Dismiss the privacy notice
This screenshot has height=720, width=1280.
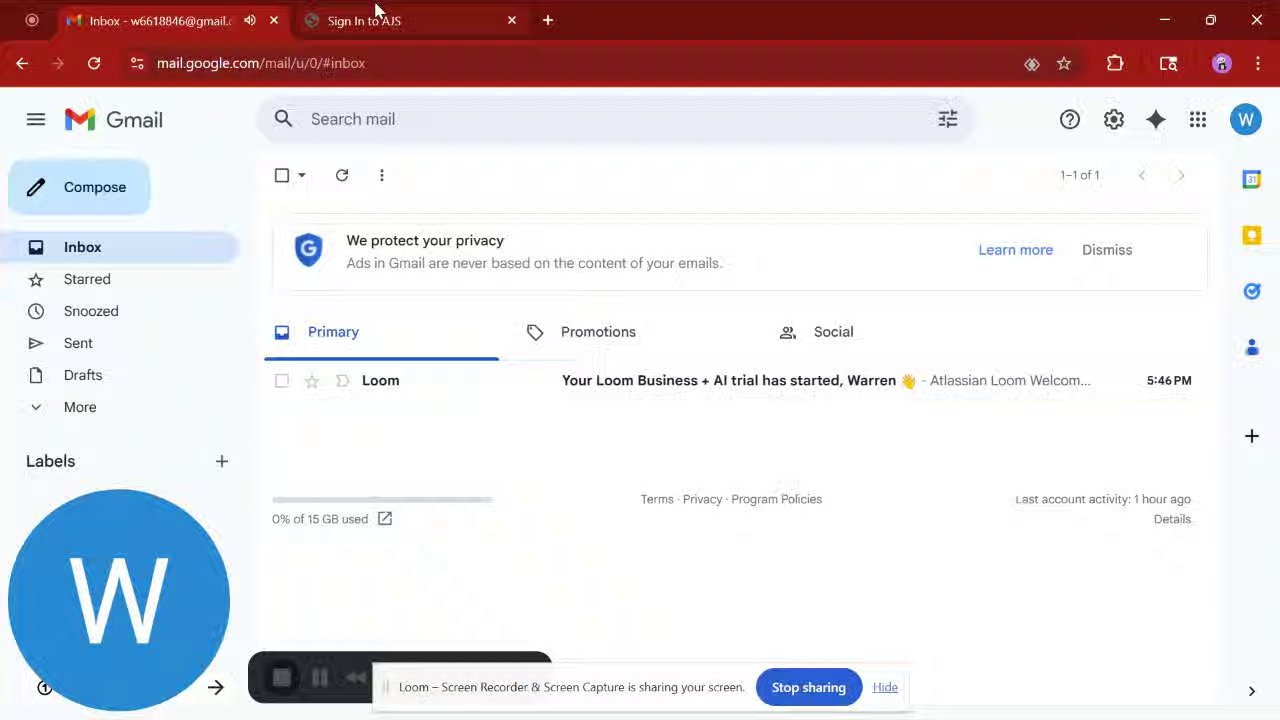pyautogui.click(x=1107, y=250)
